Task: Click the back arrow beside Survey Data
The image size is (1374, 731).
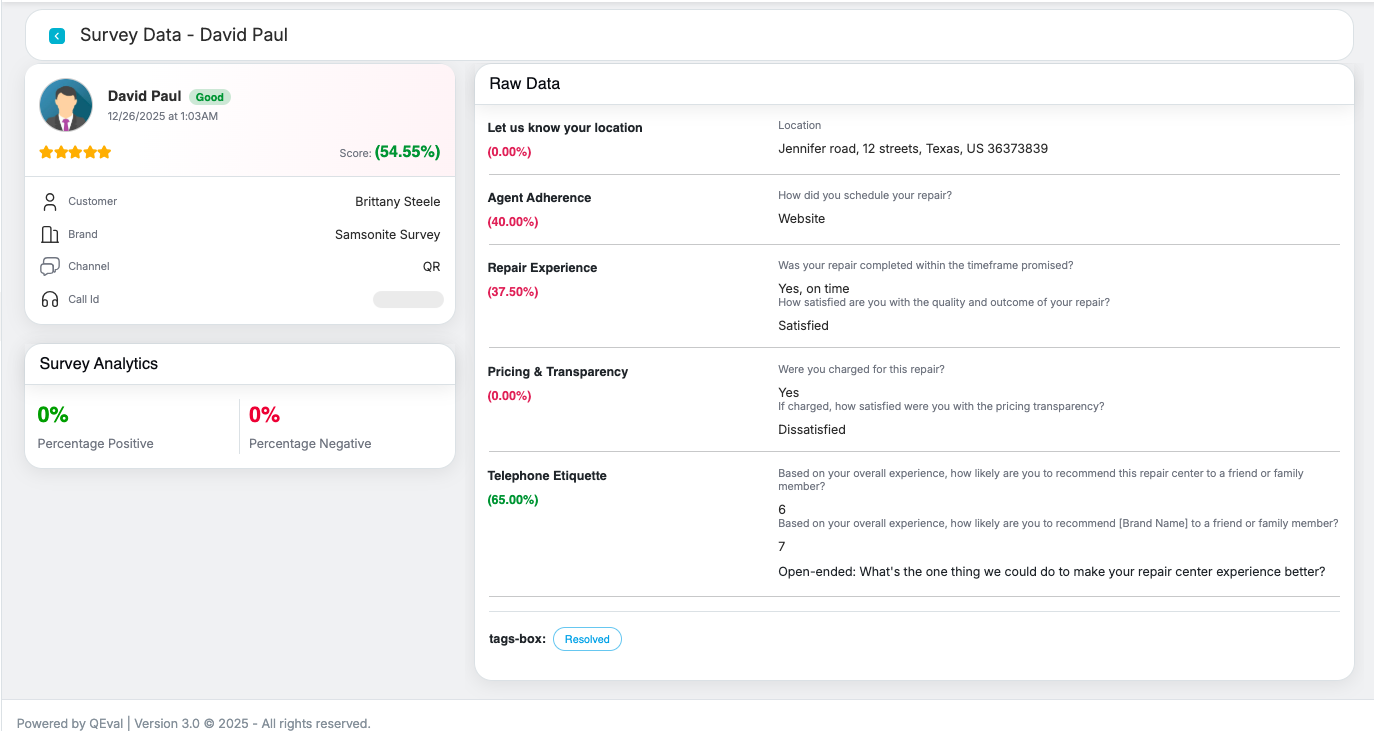Action: point(57,36)
